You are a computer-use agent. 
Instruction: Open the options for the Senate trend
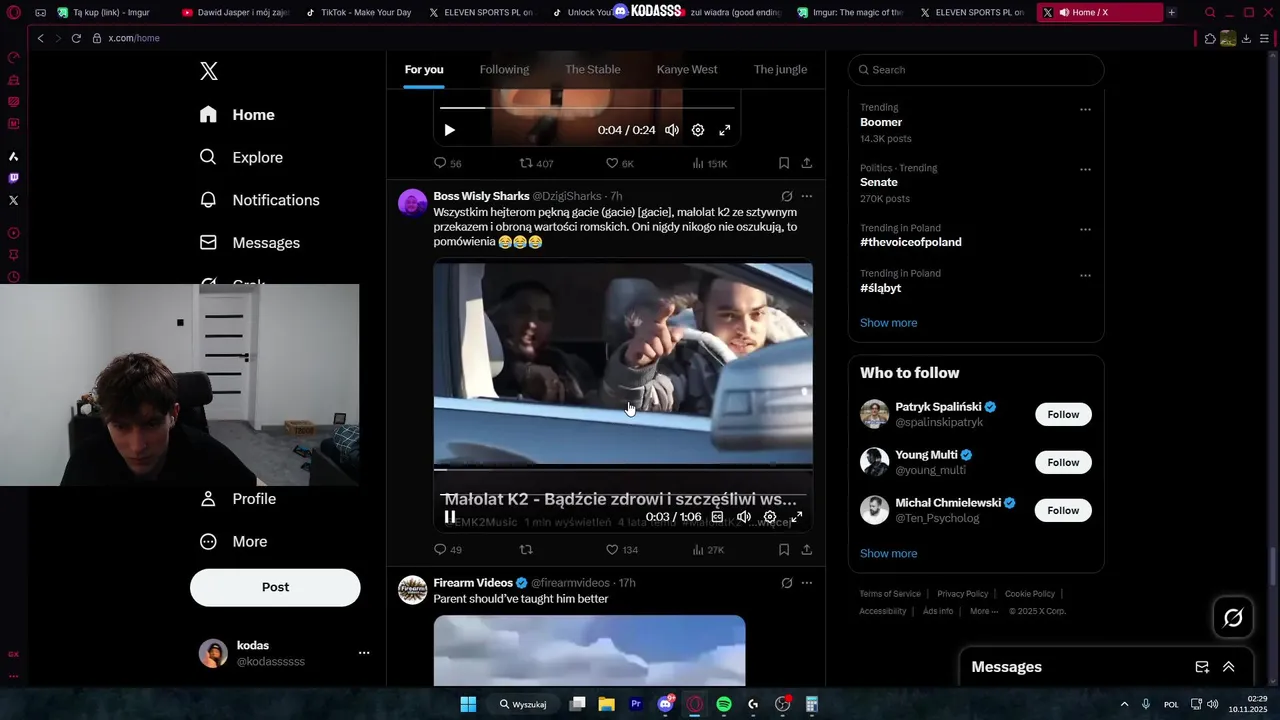[1085, 170]
